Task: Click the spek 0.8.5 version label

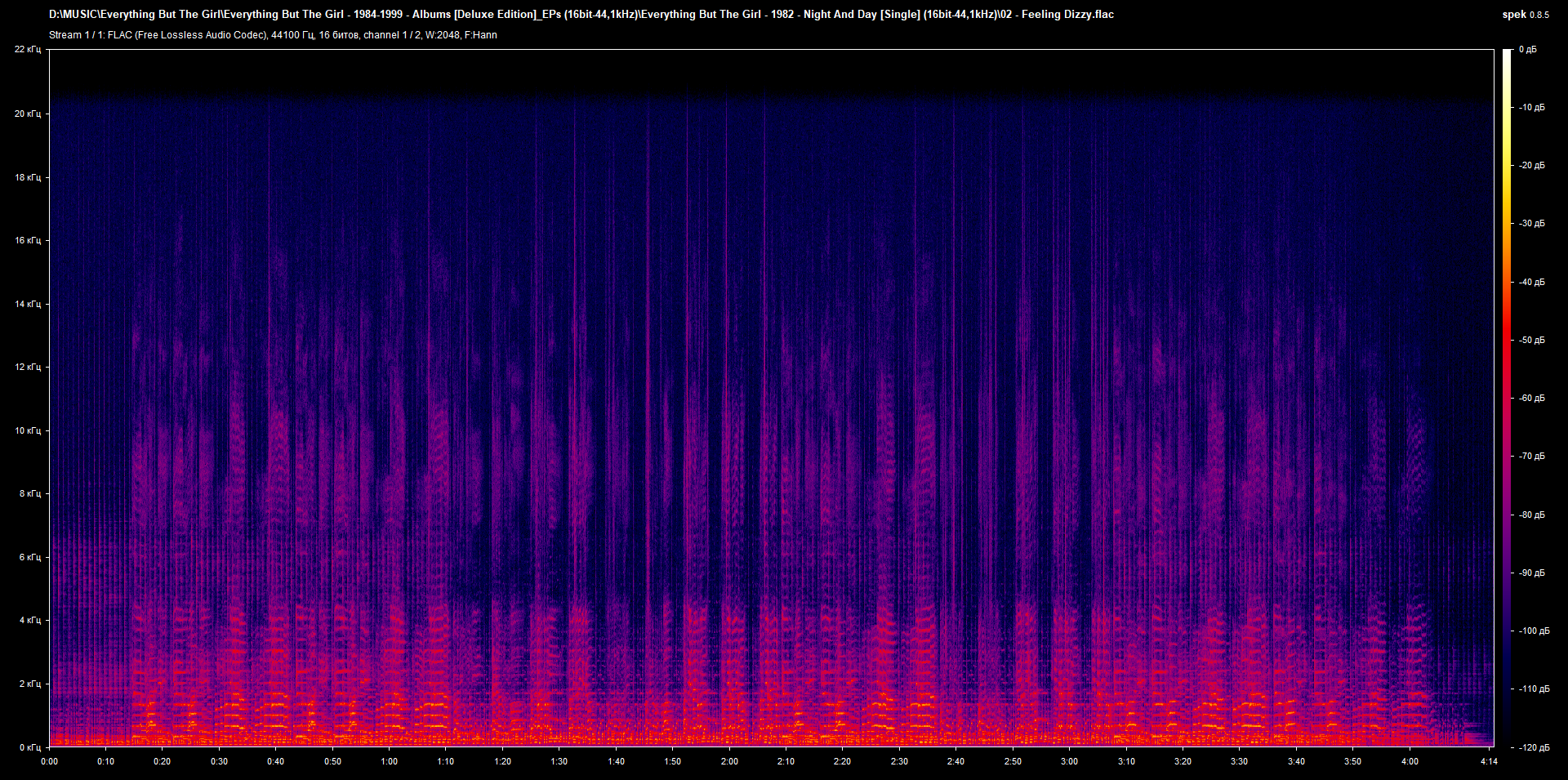Action: (x=1526, y=15)
